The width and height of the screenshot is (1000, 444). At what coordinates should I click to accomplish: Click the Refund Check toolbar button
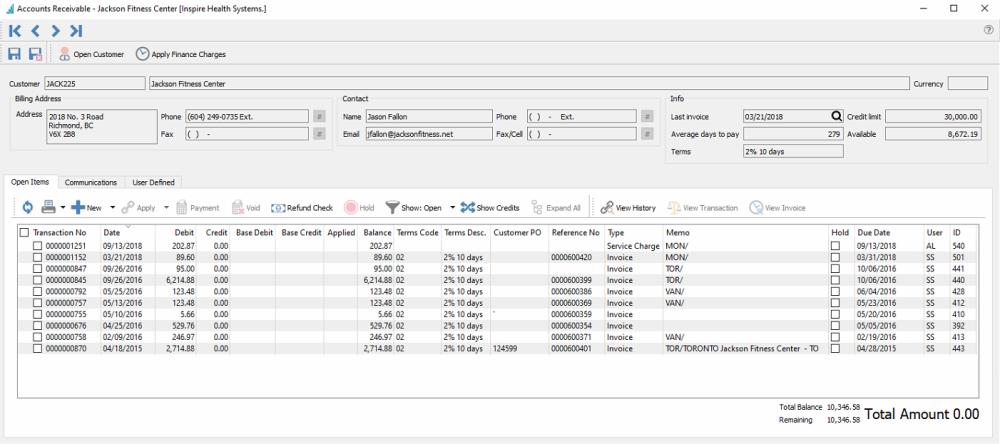302,208
